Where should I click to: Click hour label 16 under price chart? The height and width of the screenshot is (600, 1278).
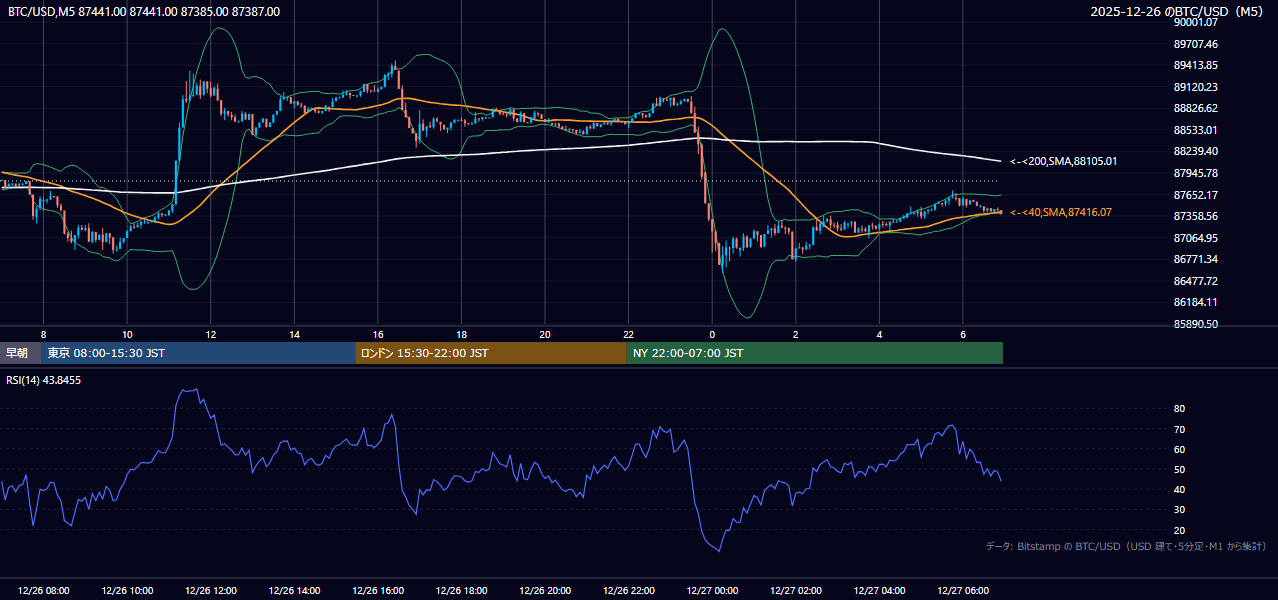378,334
